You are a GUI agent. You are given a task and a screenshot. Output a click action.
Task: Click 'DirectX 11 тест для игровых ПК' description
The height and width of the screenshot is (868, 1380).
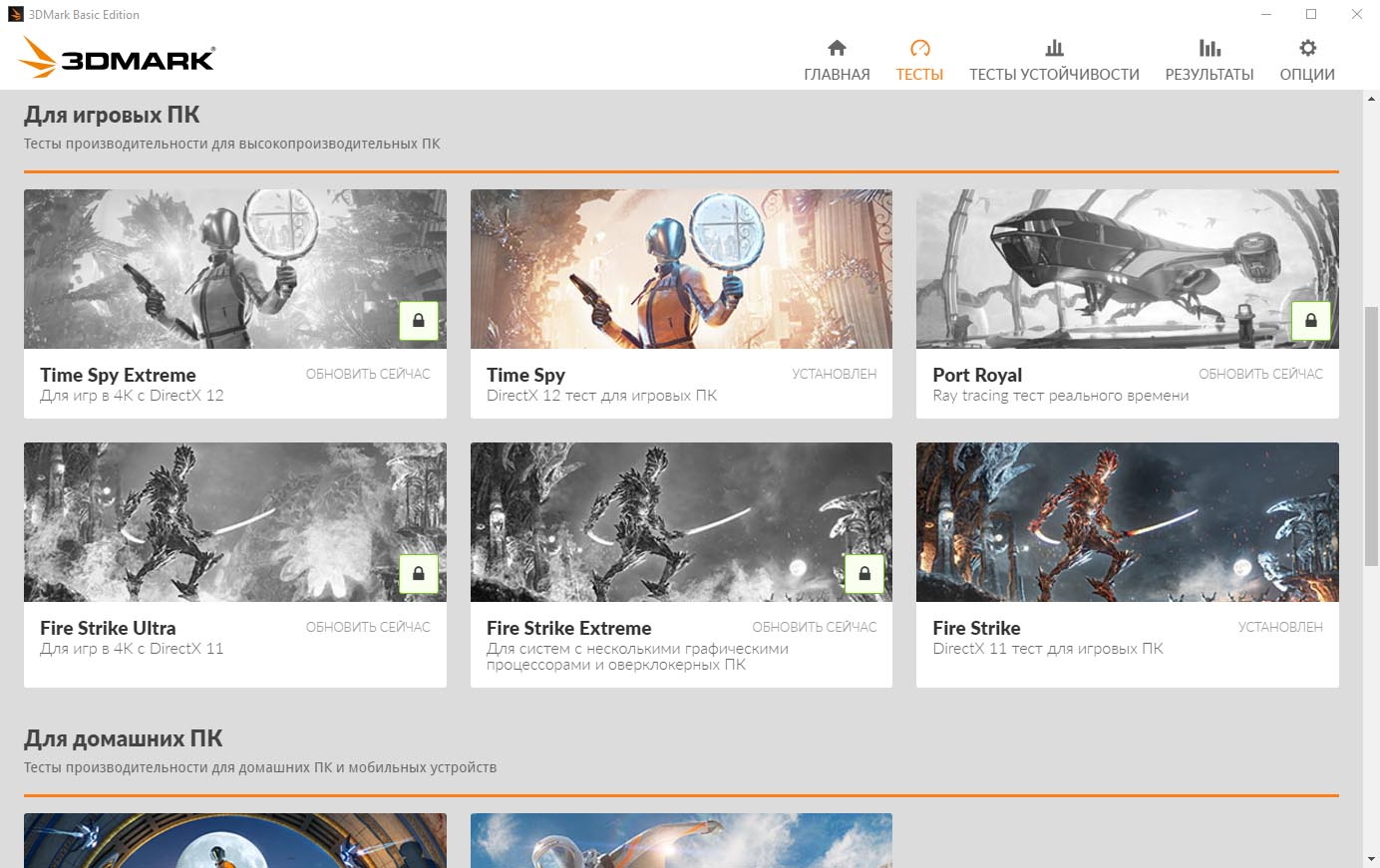point(1048,649)
